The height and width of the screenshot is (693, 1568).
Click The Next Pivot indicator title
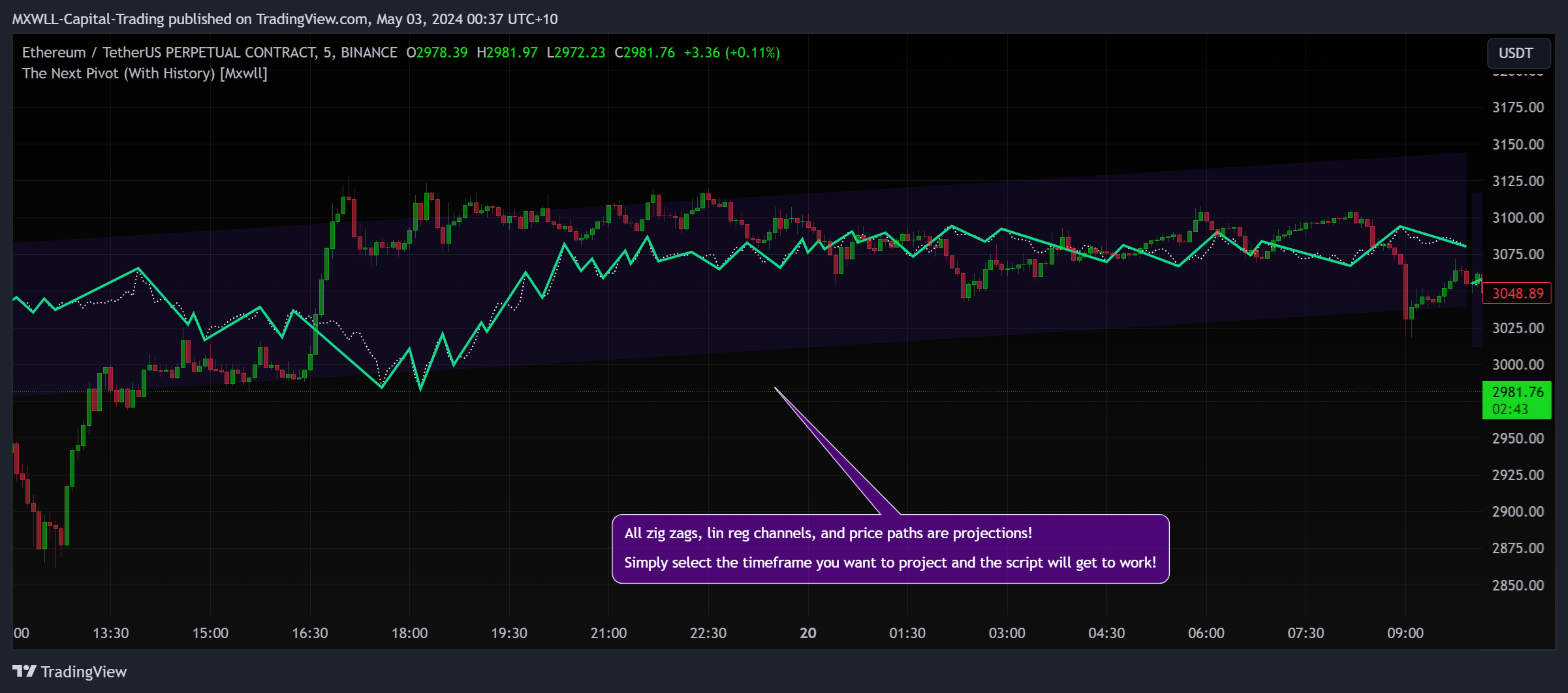click(145, 73)
